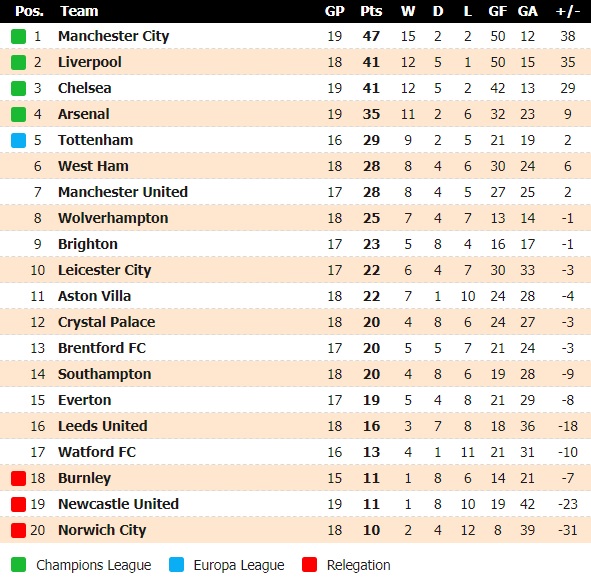Click the blue Europa League legend square
The height and width of the screenshot is (586, 591).
tap(176, 565)
